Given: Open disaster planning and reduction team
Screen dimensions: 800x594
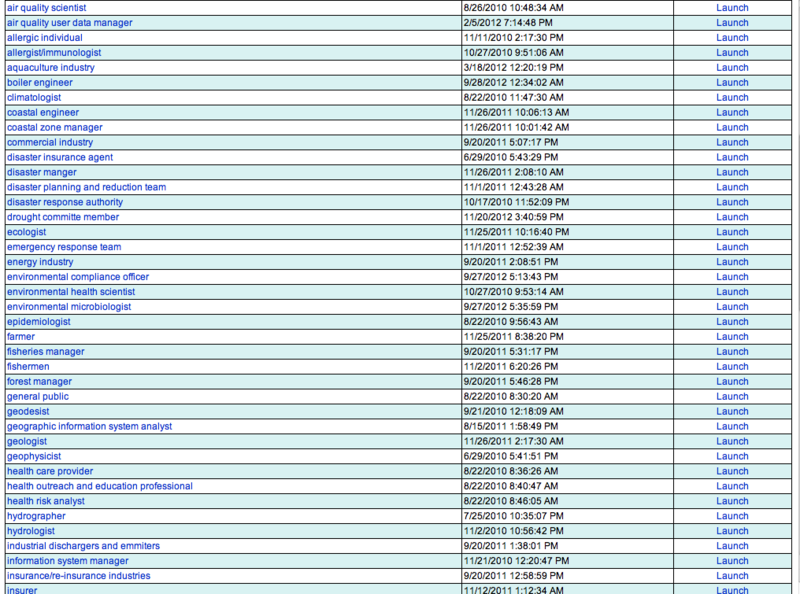Looking at the screenshot, I should 86,187.
